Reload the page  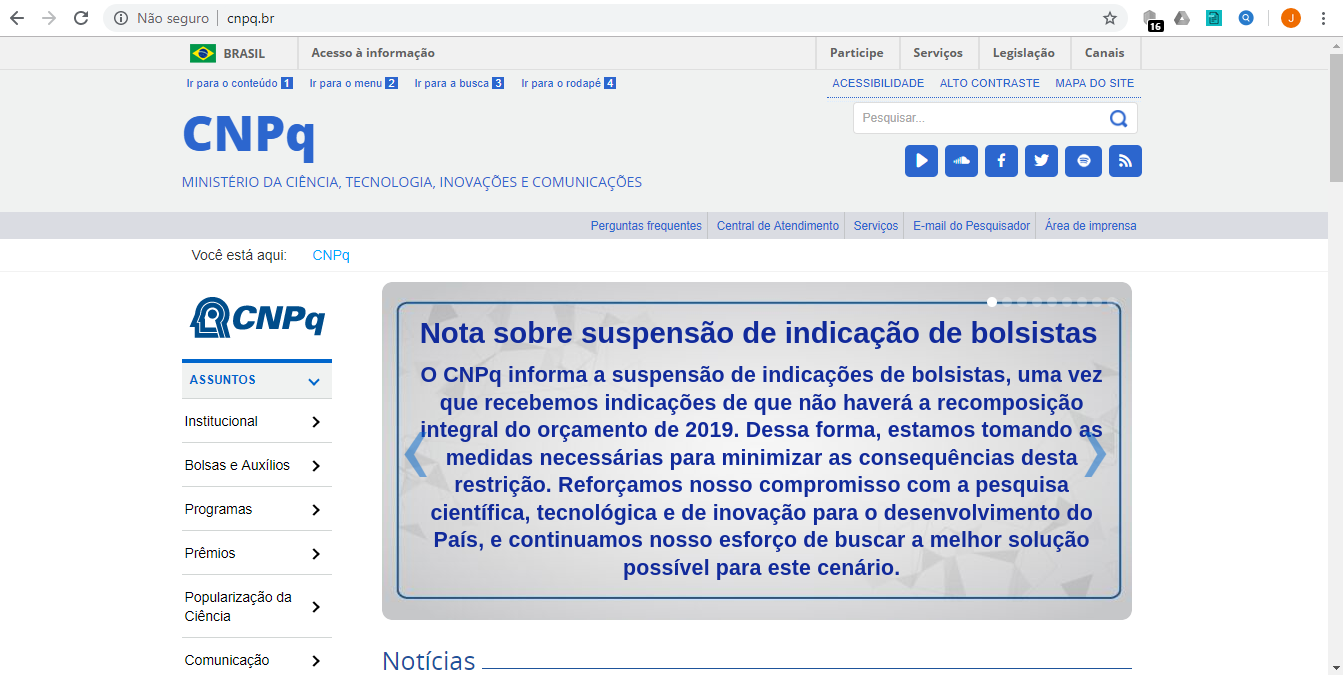point(82,18)
